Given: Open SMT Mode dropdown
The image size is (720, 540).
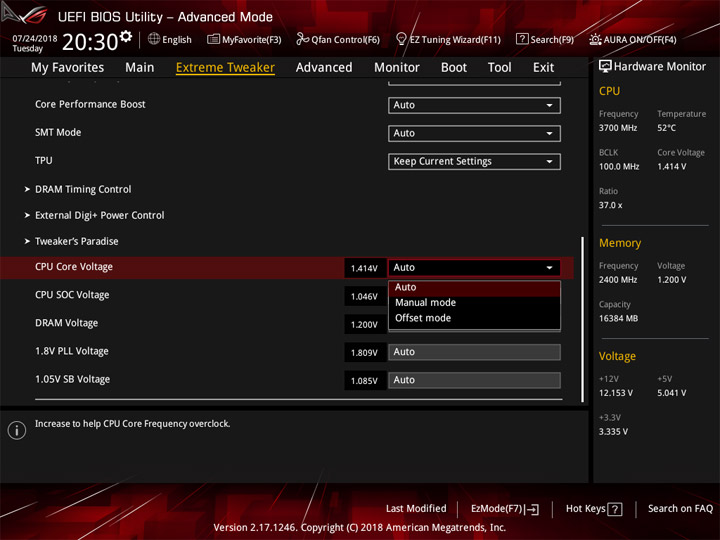Looking at the screenshot, I should click(474, 133).
